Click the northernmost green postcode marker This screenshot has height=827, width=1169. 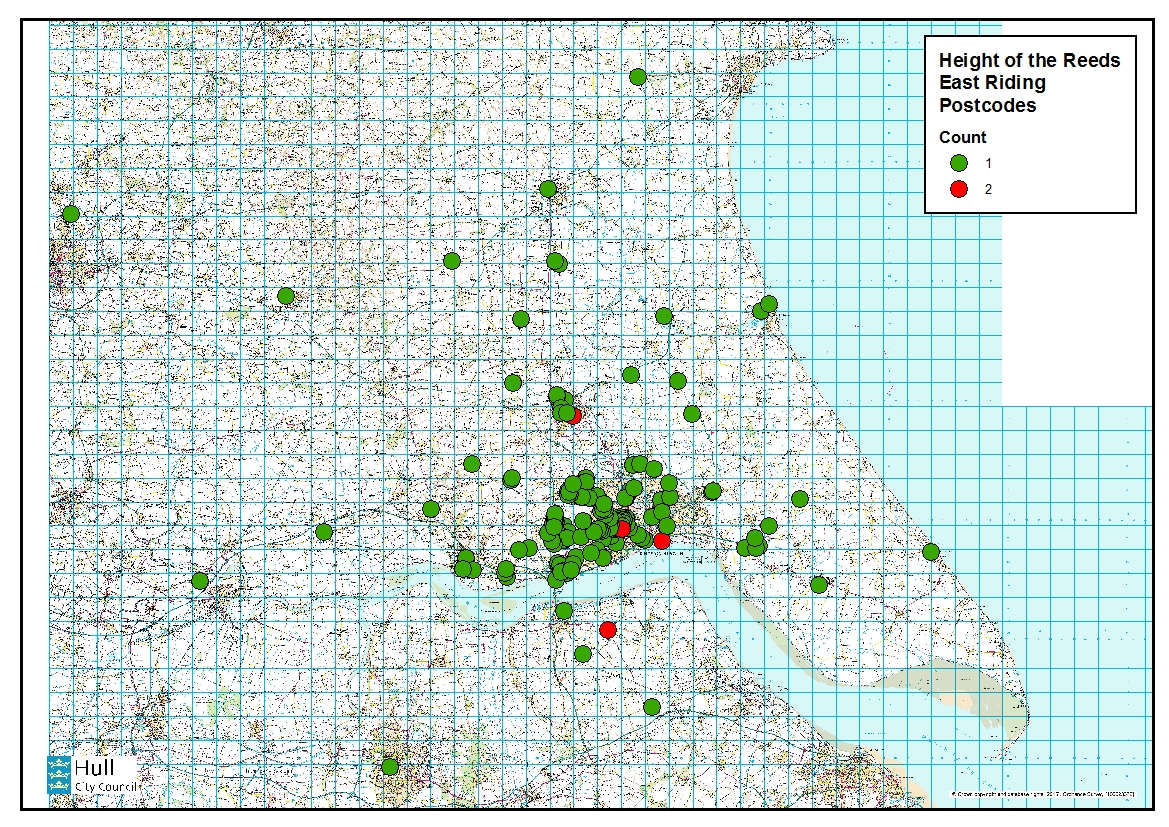click(x=637, y=77)
